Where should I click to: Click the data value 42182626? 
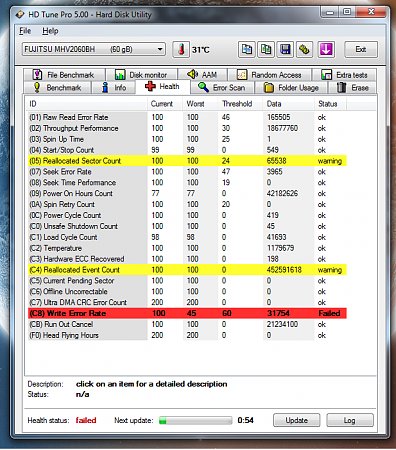282,194
